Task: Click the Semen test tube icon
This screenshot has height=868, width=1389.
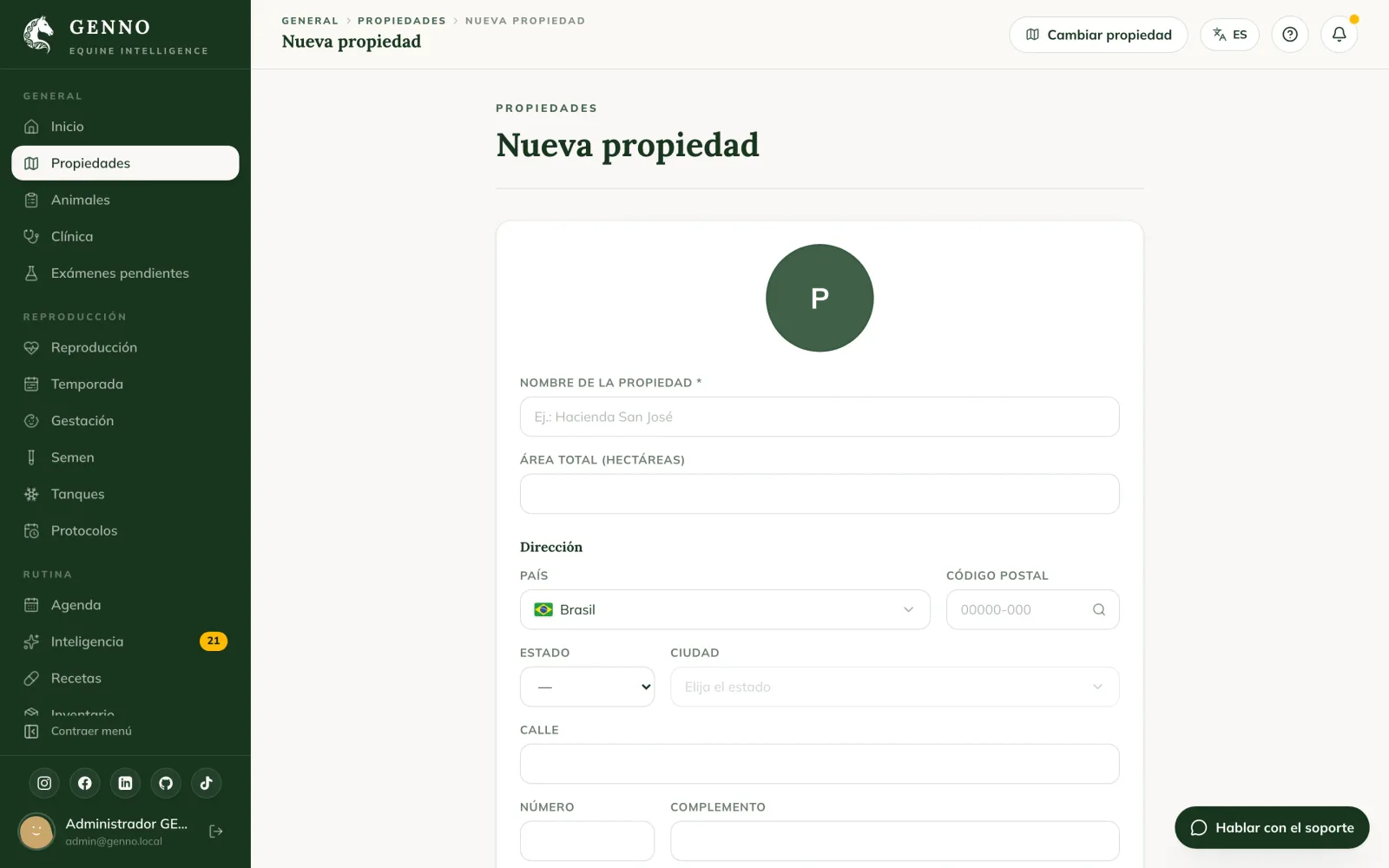Action: 31,457
